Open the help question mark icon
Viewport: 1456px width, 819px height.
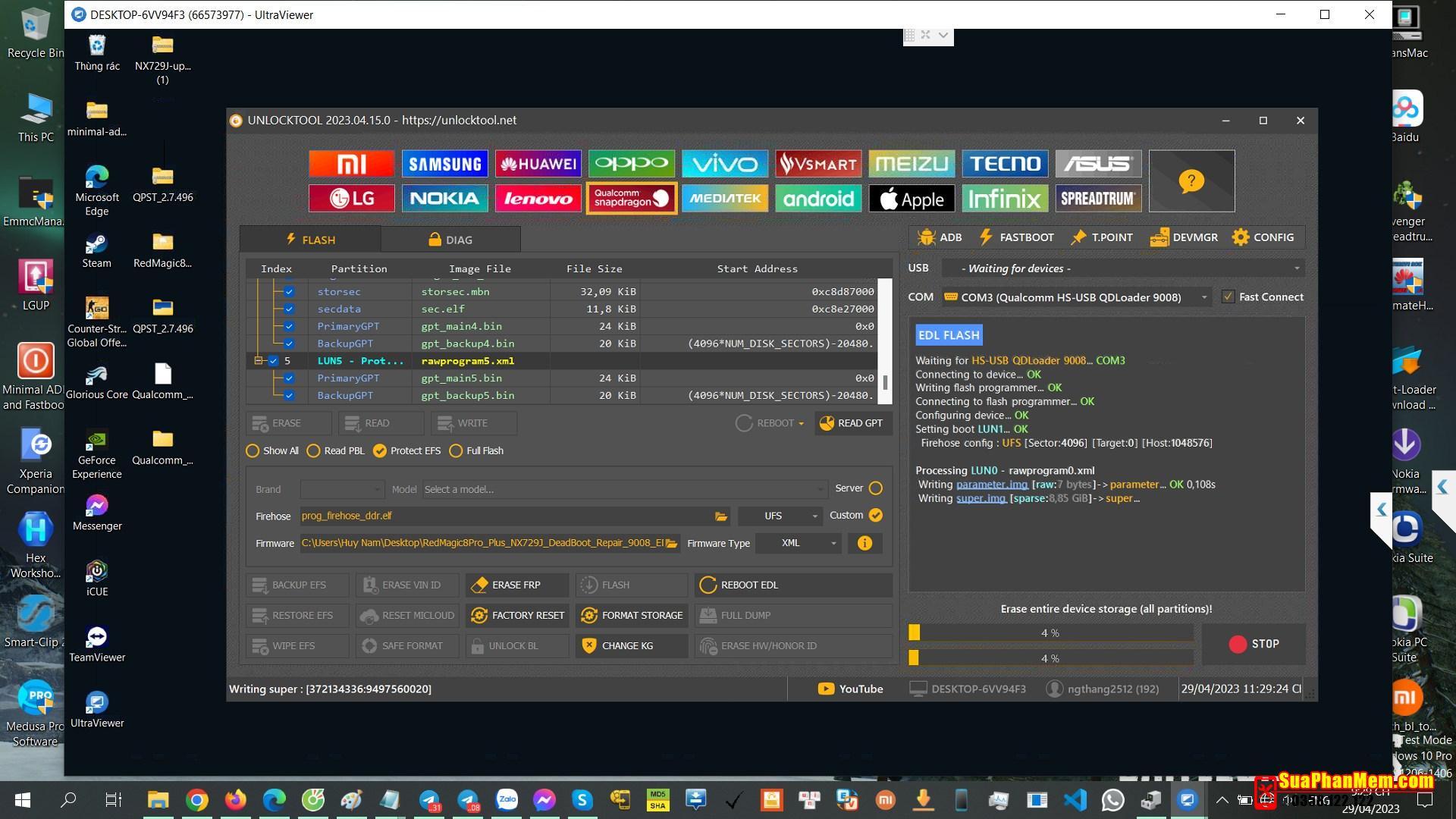click(1191, 181)
